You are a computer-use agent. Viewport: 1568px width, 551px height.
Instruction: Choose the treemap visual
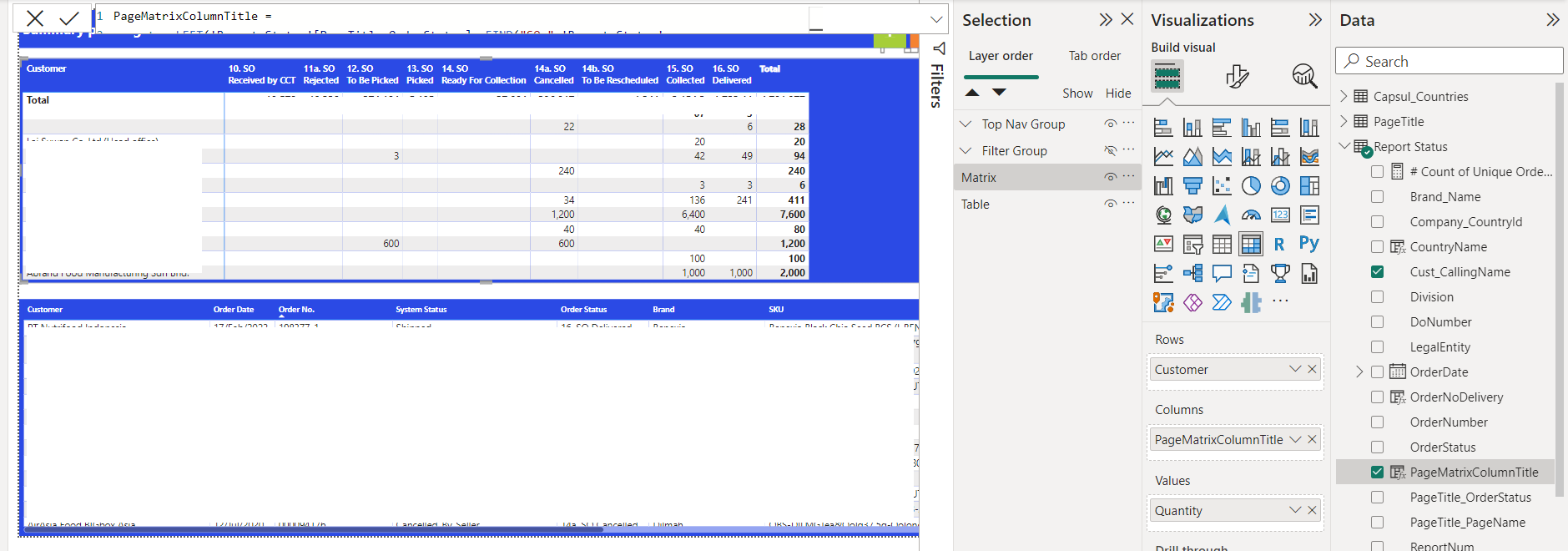coord(1309,185)
